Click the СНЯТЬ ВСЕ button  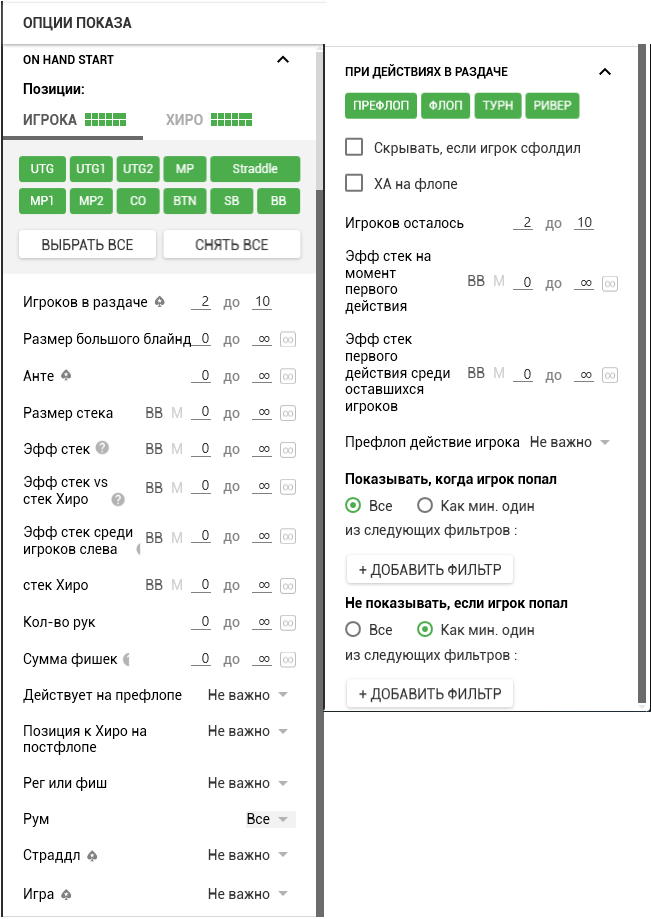point(231,245)
